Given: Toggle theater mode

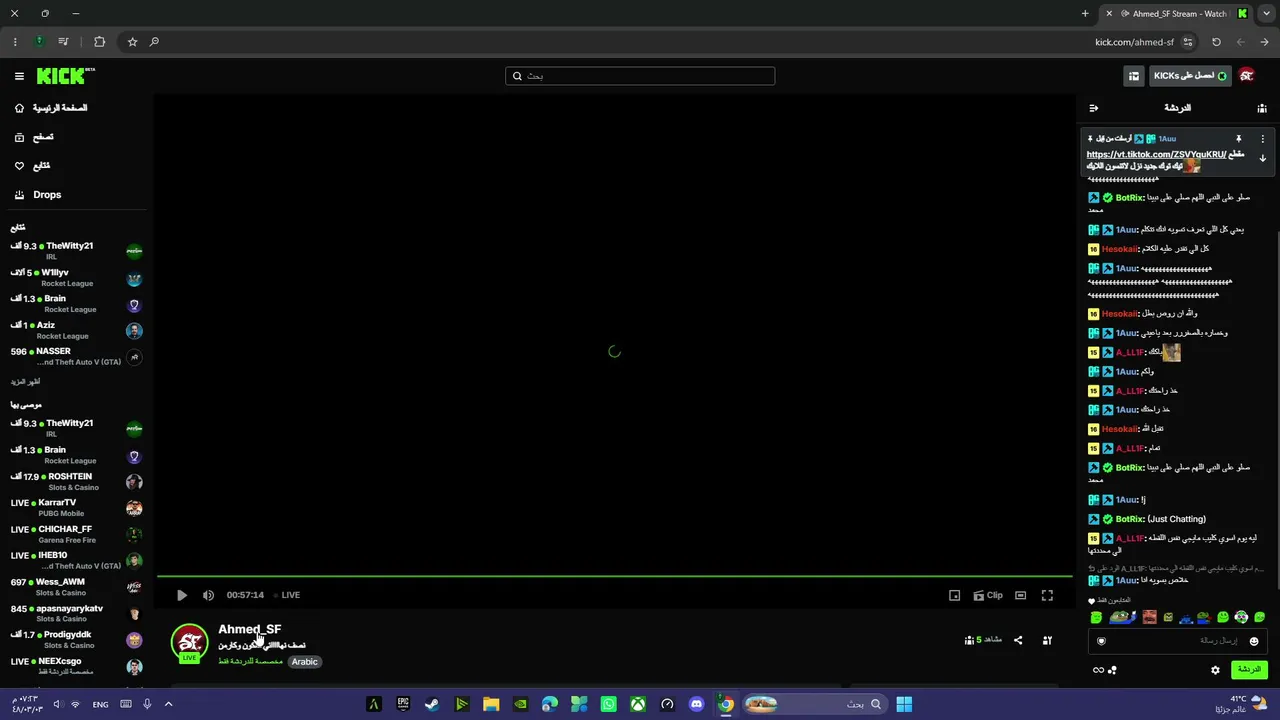Looking at the screenshot, I should tap(1020, 595).
